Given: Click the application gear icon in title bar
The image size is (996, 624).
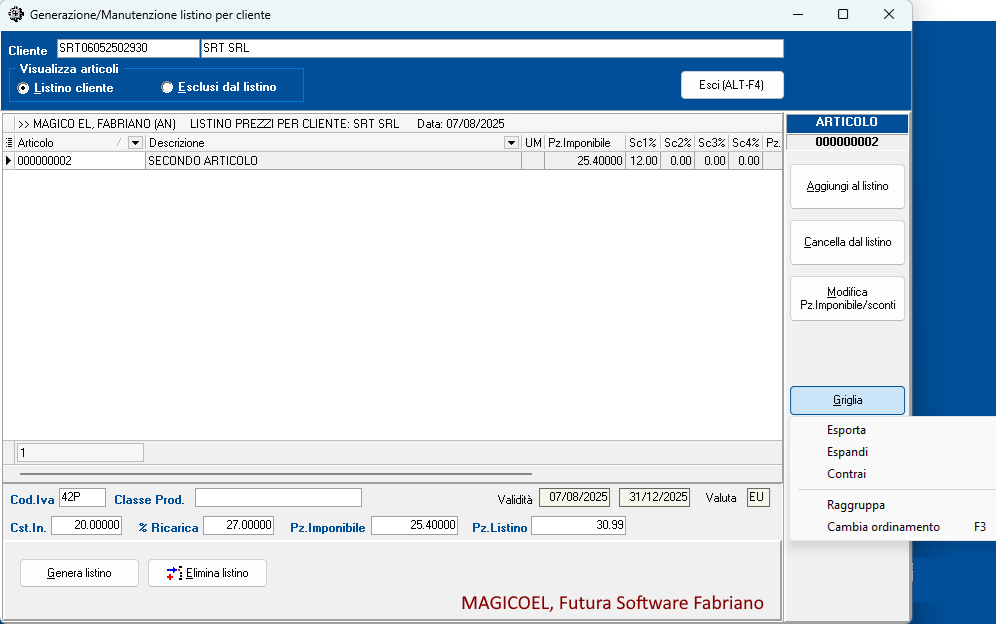Looking at the screenshot, I should point(16,14).
